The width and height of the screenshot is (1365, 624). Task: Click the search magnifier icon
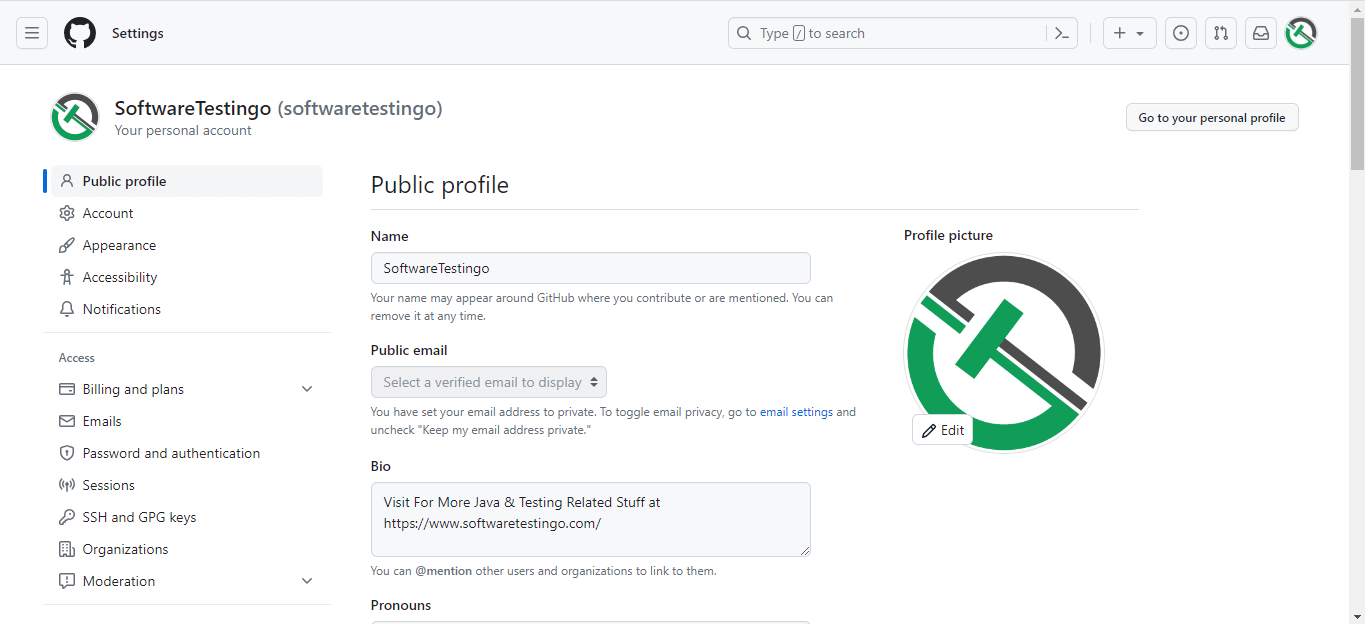(x=744, y=33)
